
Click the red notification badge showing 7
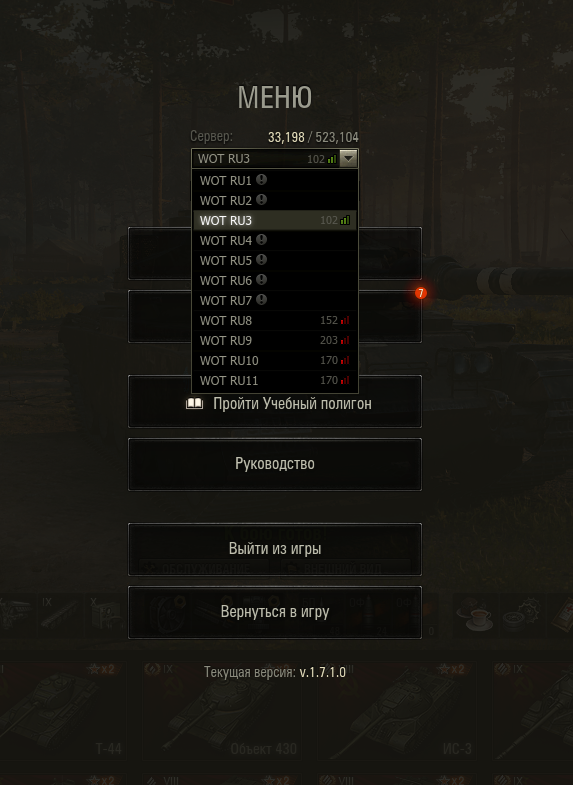point(420,293)
